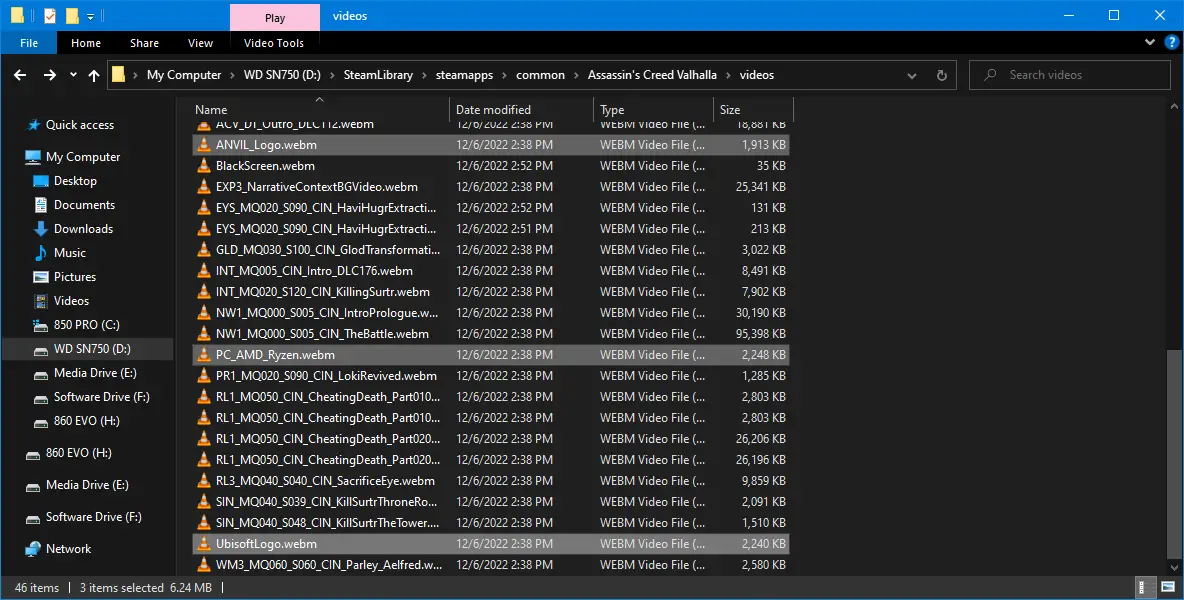Screen dimensions: 1184x600
Task: Open Desktop in navigation pane
Action: (x=75, y=180)
